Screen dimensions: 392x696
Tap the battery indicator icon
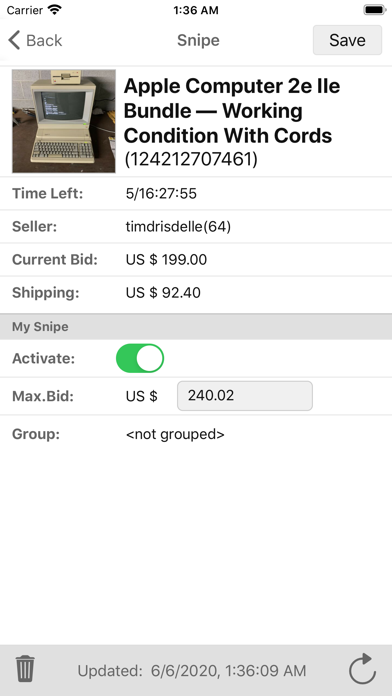(375, 10)
